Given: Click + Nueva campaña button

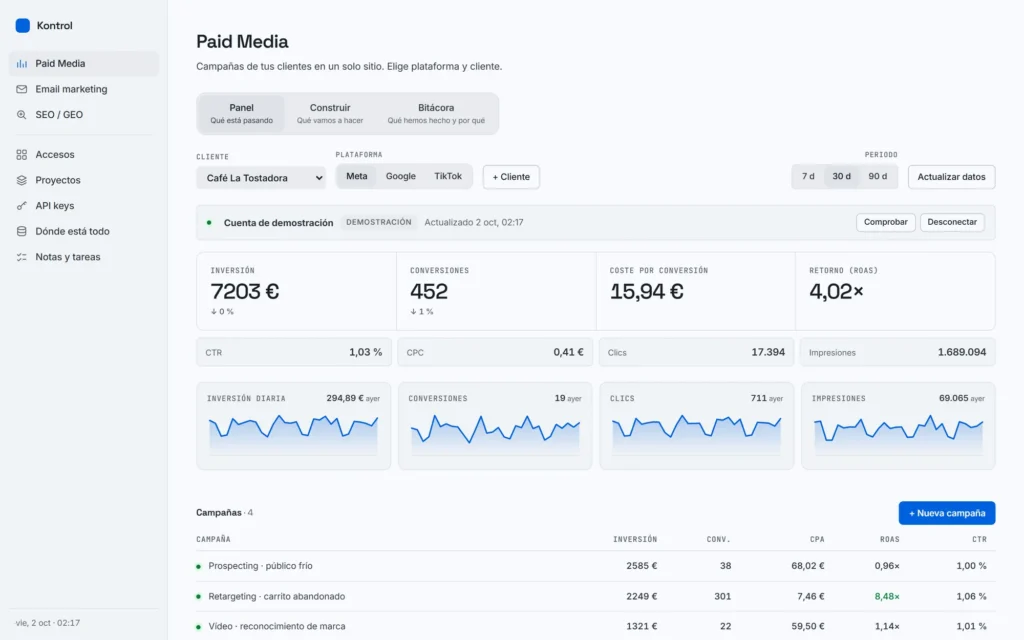Looking at the screenshot, I should (x=947, y=513).
